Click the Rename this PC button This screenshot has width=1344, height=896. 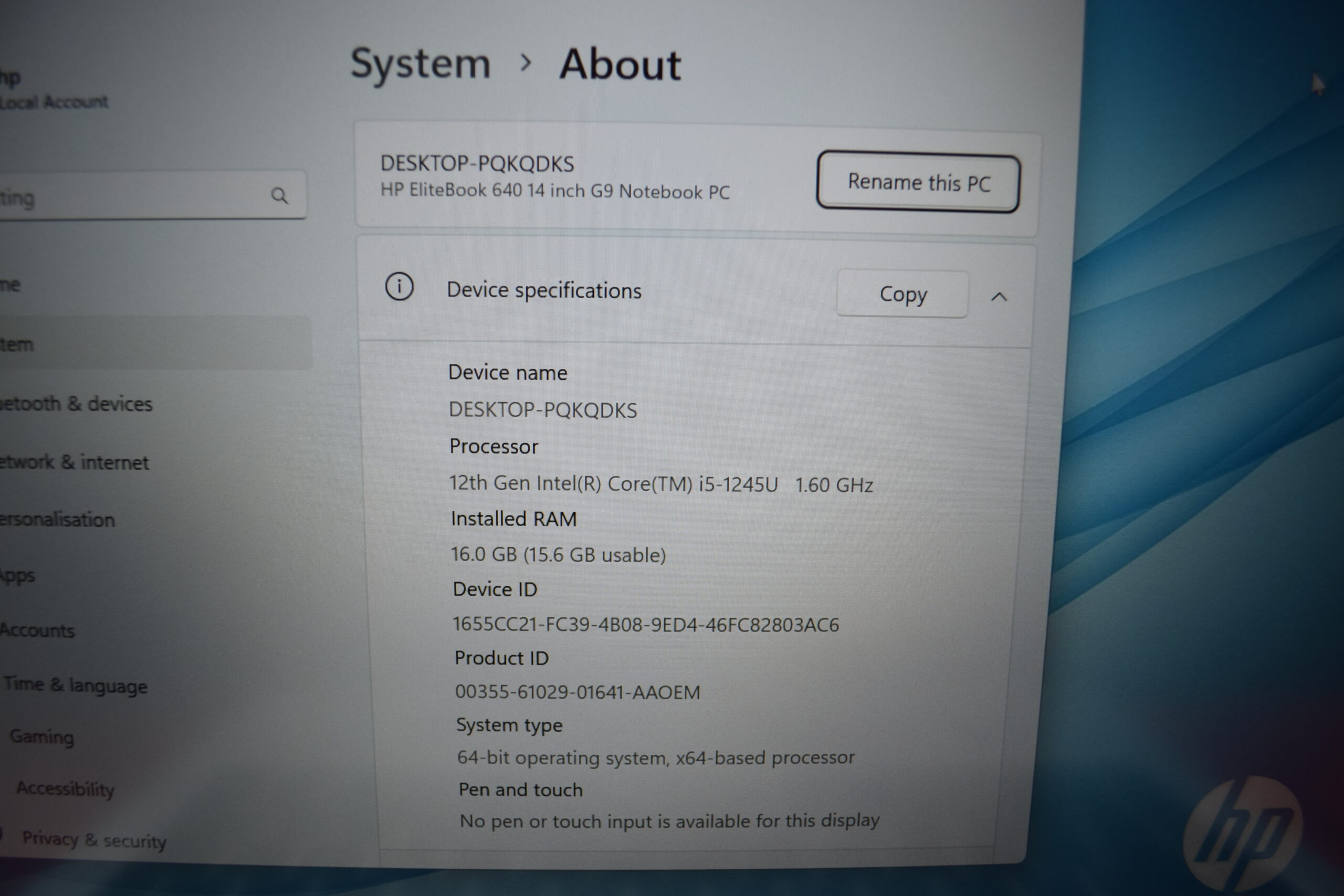point(918,182)
